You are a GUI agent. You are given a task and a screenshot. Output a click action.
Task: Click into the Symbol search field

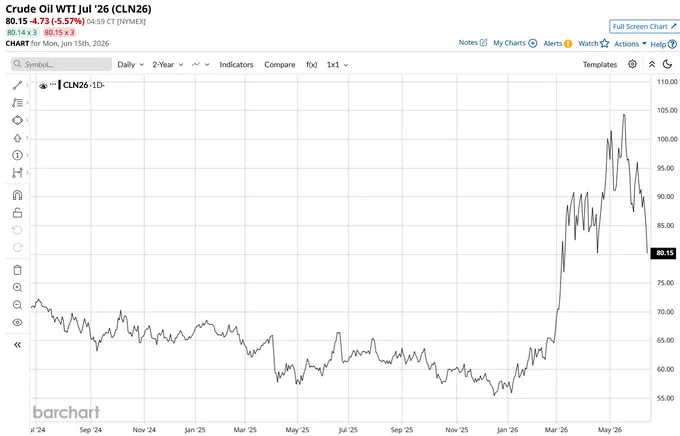tap(61, 64)
